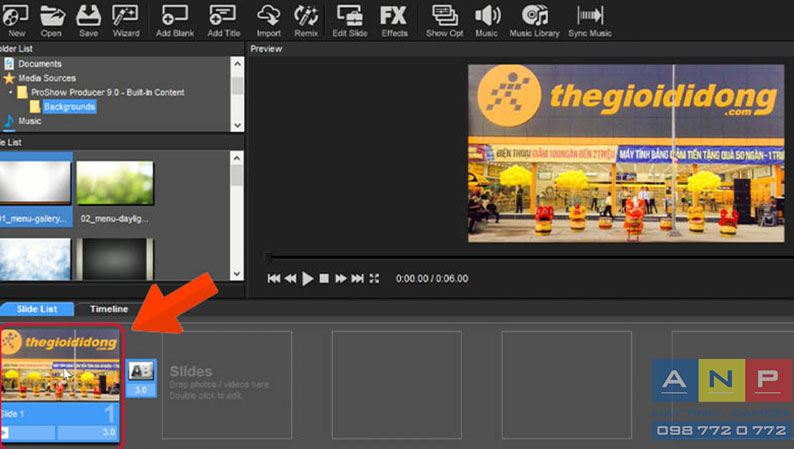Open the FX Effects panel

tap(394, 20)
